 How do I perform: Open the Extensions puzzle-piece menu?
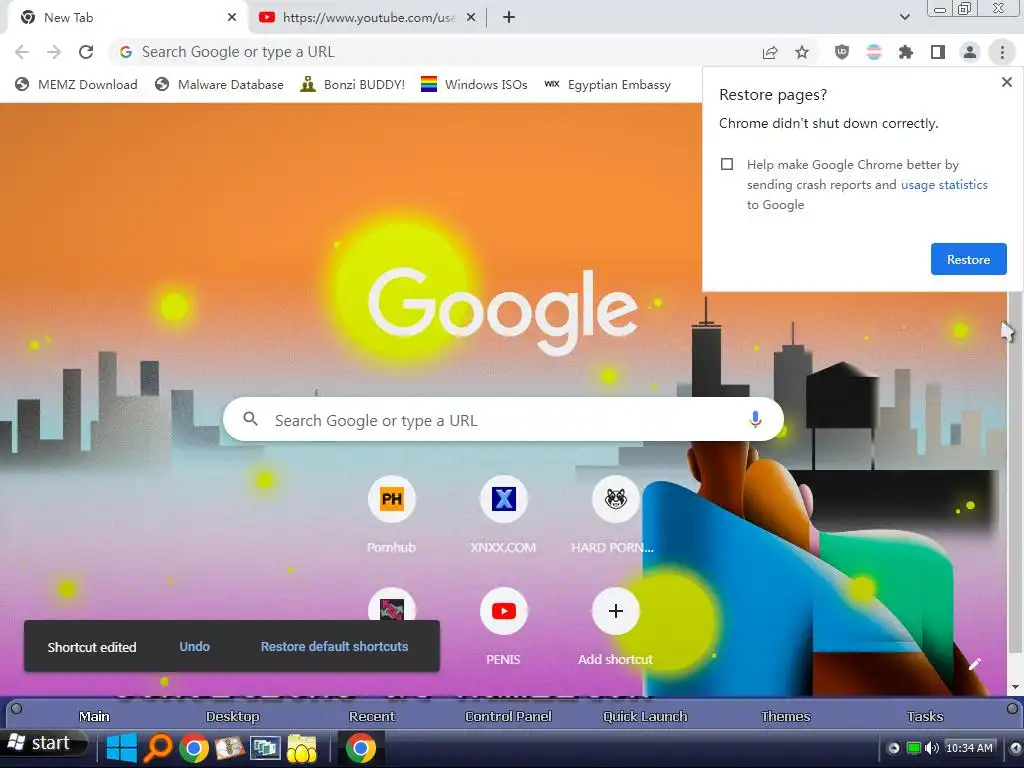click(905, 52)
